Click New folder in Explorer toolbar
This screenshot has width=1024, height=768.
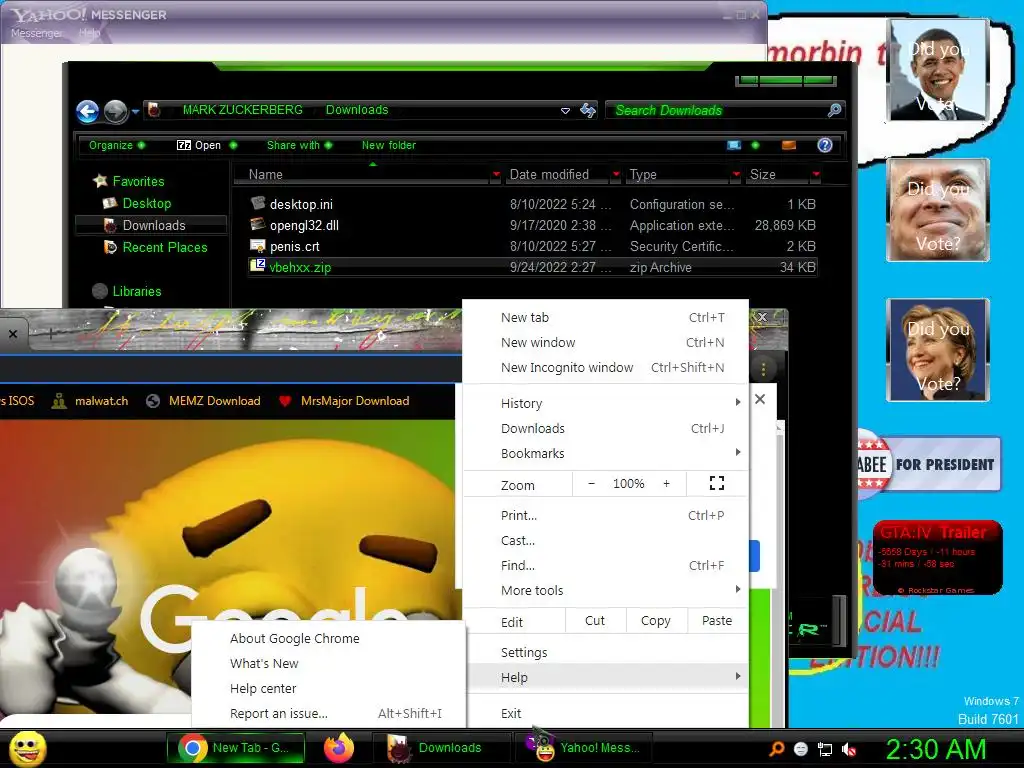(389, 145)
